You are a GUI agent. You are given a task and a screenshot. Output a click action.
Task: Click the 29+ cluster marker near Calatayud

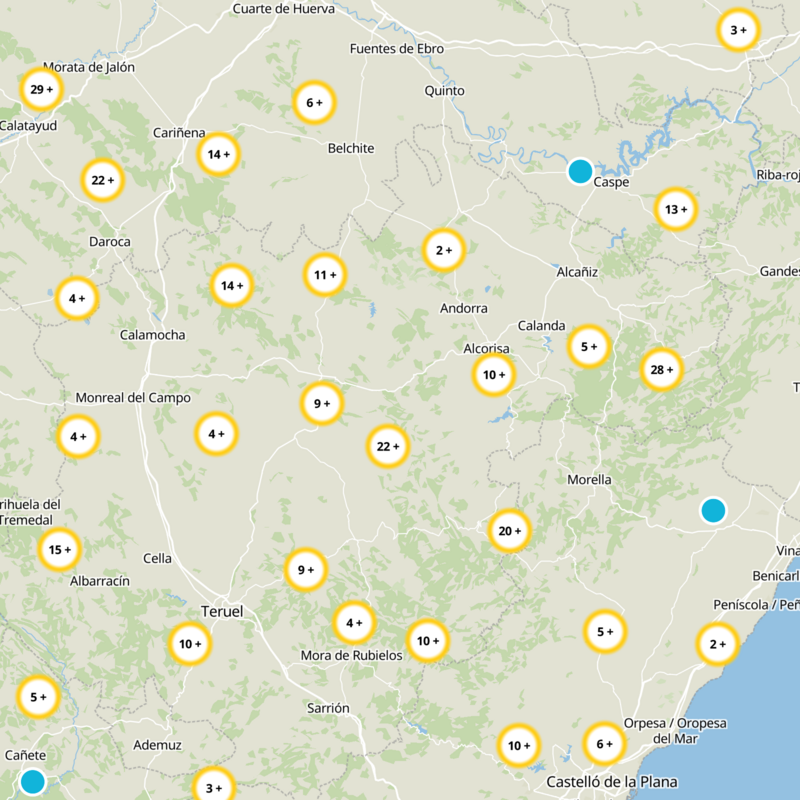pos(42,90)
